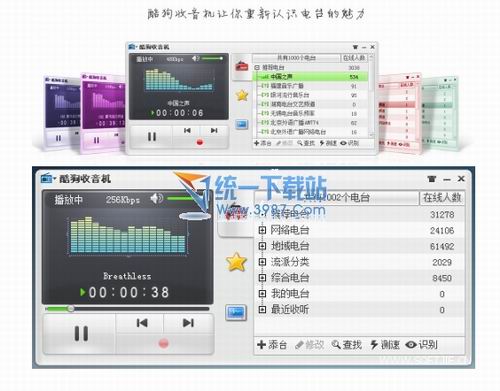Expand the 综合电台 category
Screen dimensions: 500x391
point(262,278)
